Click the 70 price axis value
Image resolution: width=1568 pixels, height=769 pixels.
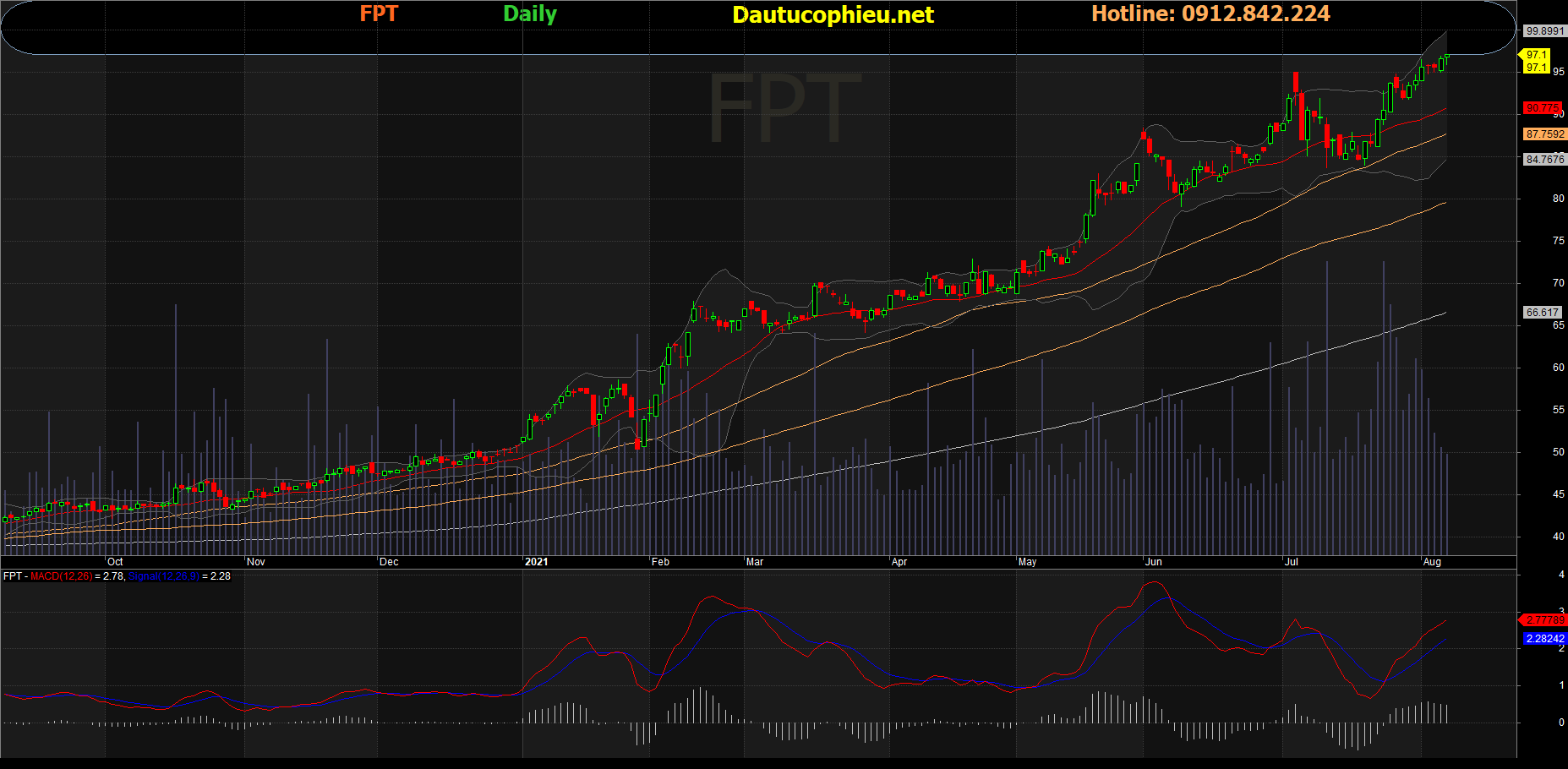tap(1559, 284)
